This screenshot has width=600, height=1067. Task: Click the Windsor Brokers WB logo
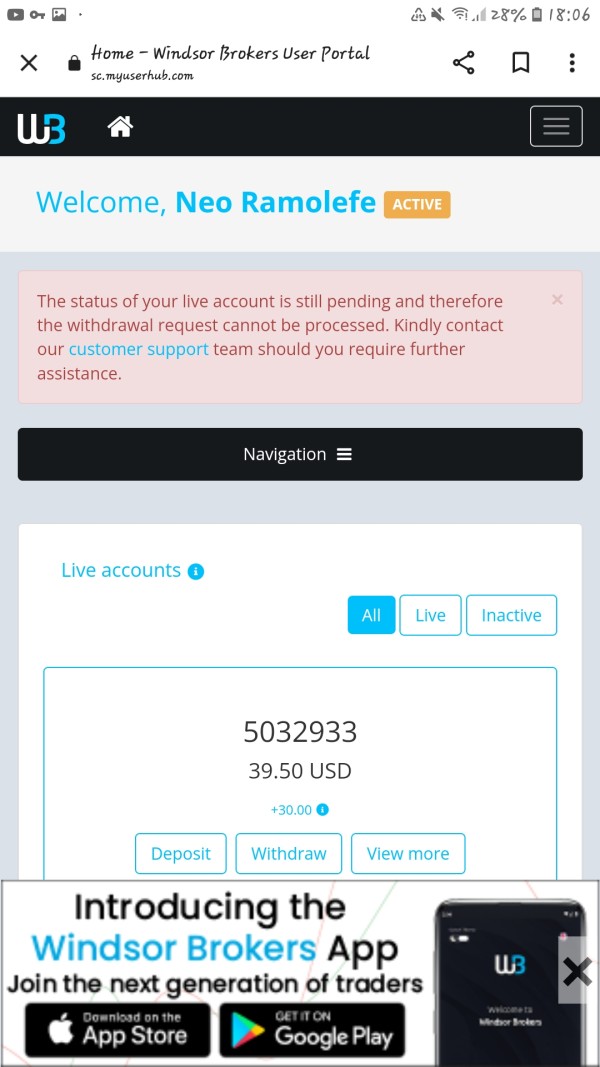[41, 128]
